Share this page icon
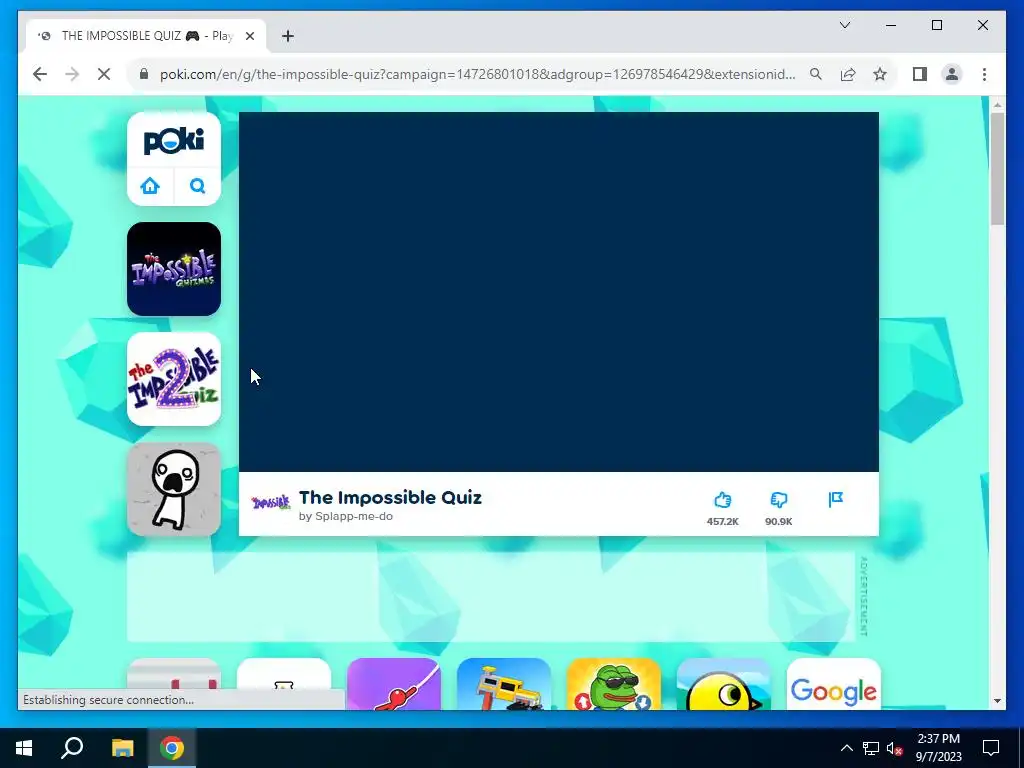This screenshot has width=1024, height=768. 848,74
